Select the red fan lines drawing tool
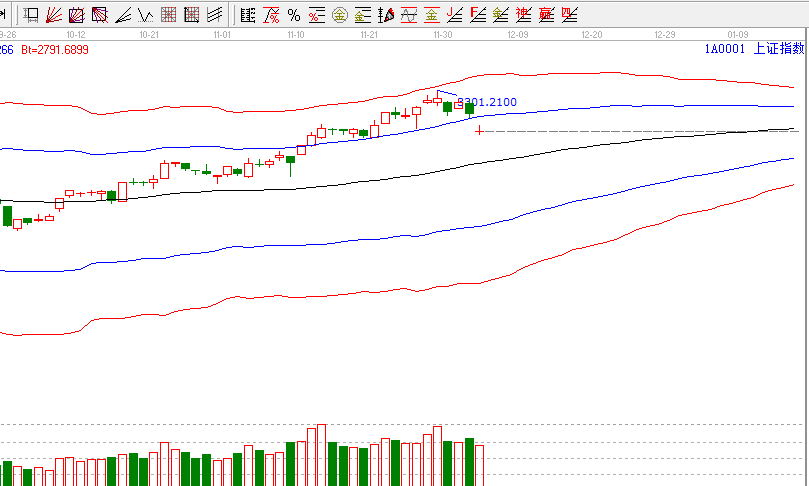The image size is (809, 486). click(53, 15)
